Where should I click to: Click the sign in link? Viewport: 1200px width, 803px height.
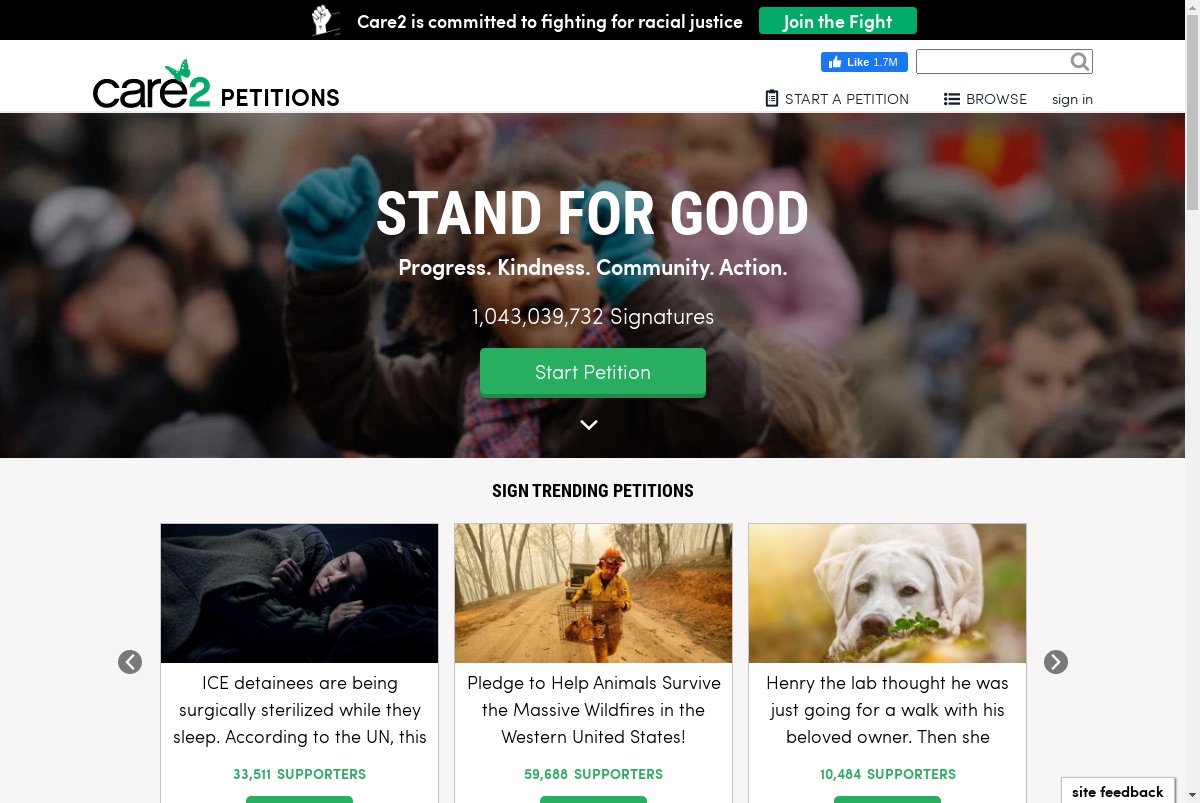1072,99
